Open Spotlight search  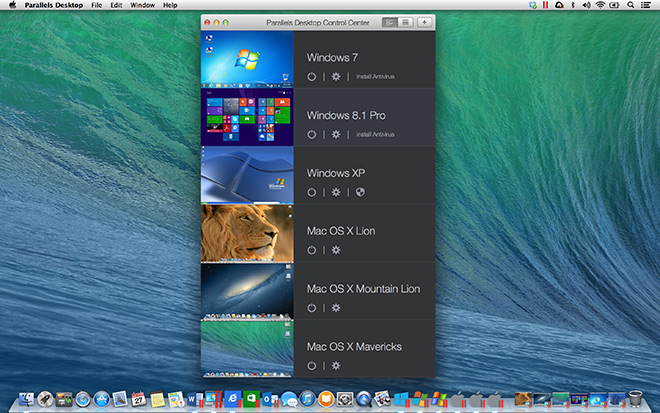631,5
